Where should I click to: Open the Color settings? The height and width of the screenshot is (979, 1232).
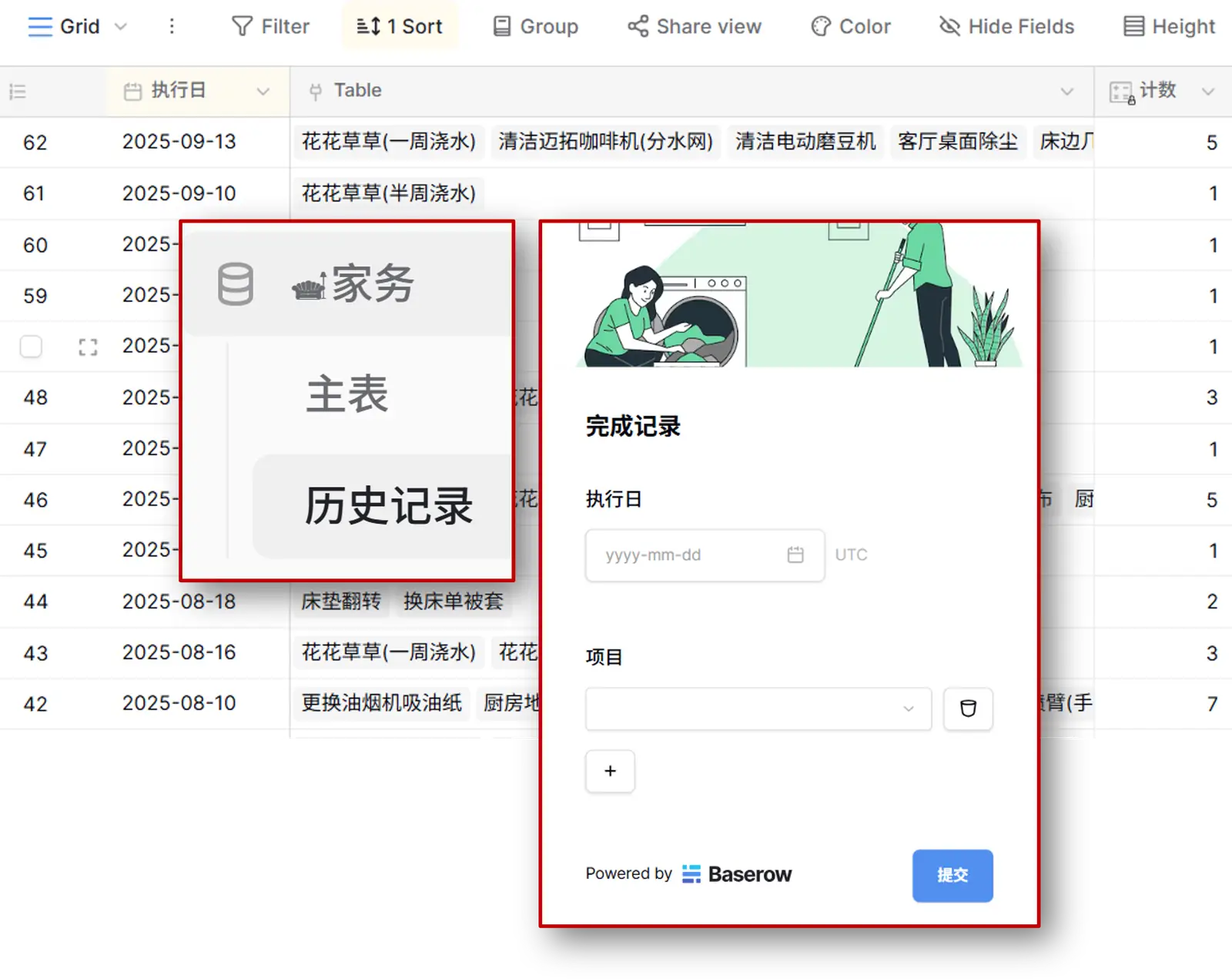coord(850,26)
